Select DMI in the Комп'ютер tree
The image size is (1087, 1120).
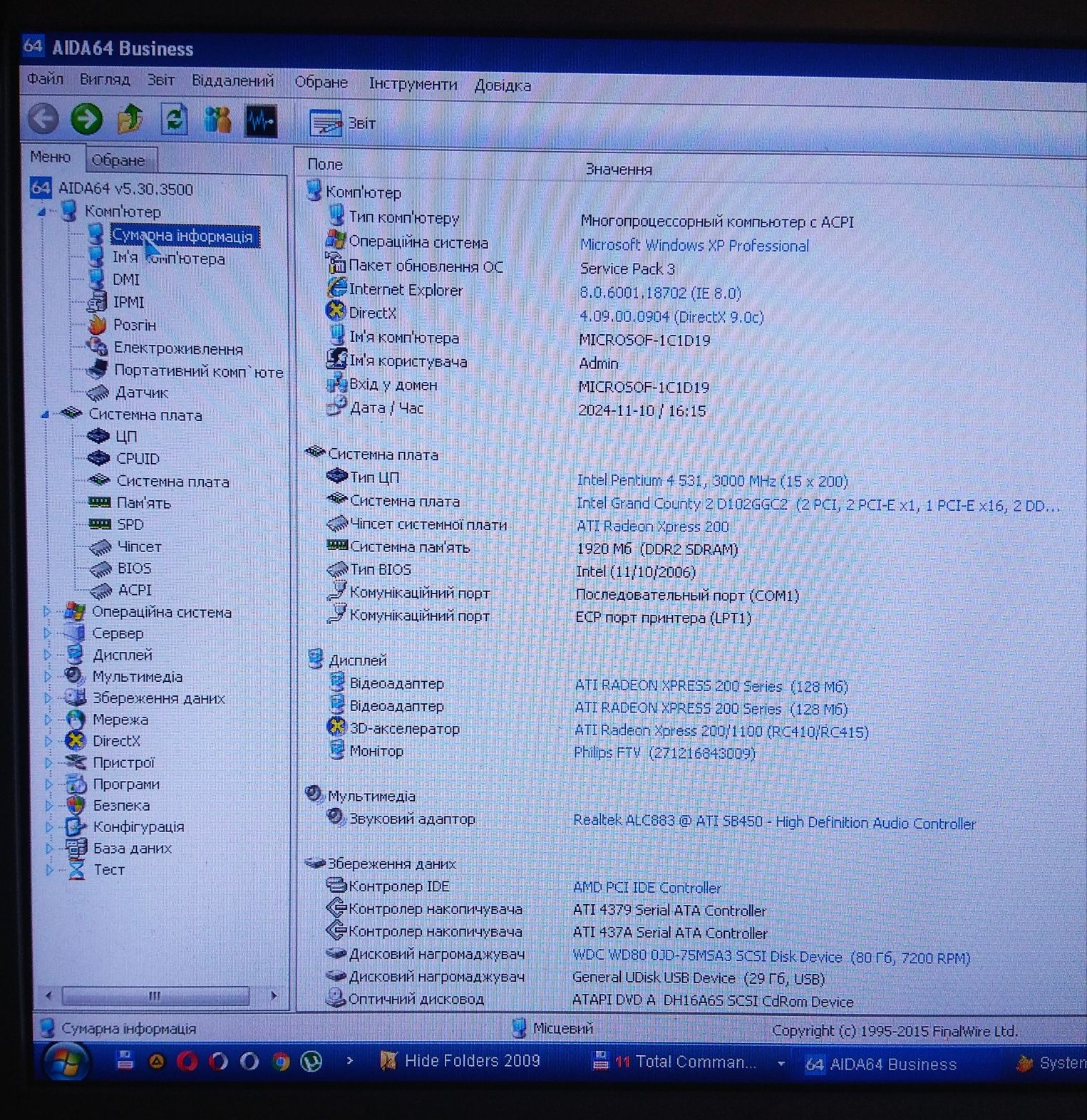pos(126,280)
